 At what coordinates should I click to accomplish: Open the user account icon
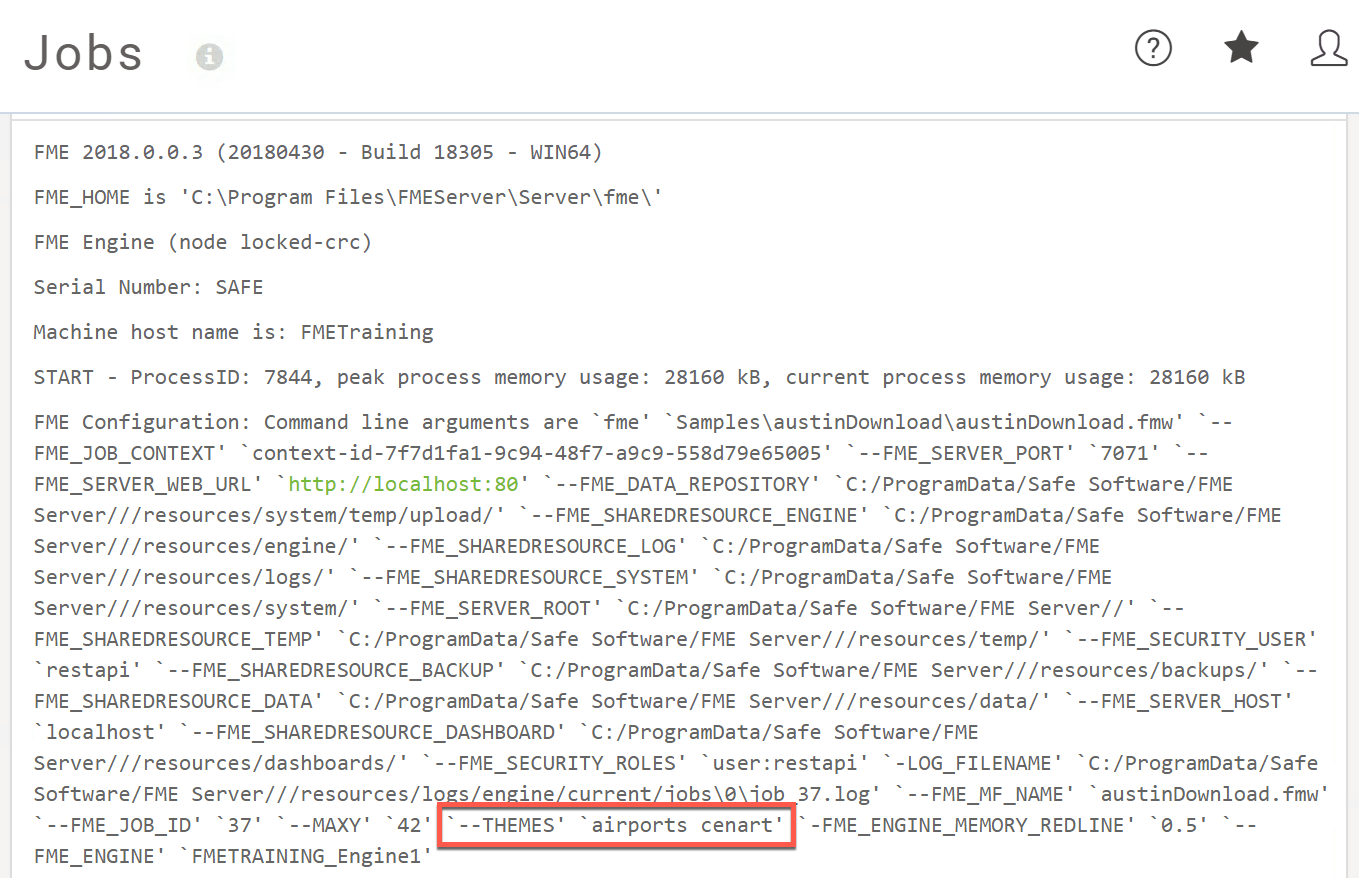1328,48
